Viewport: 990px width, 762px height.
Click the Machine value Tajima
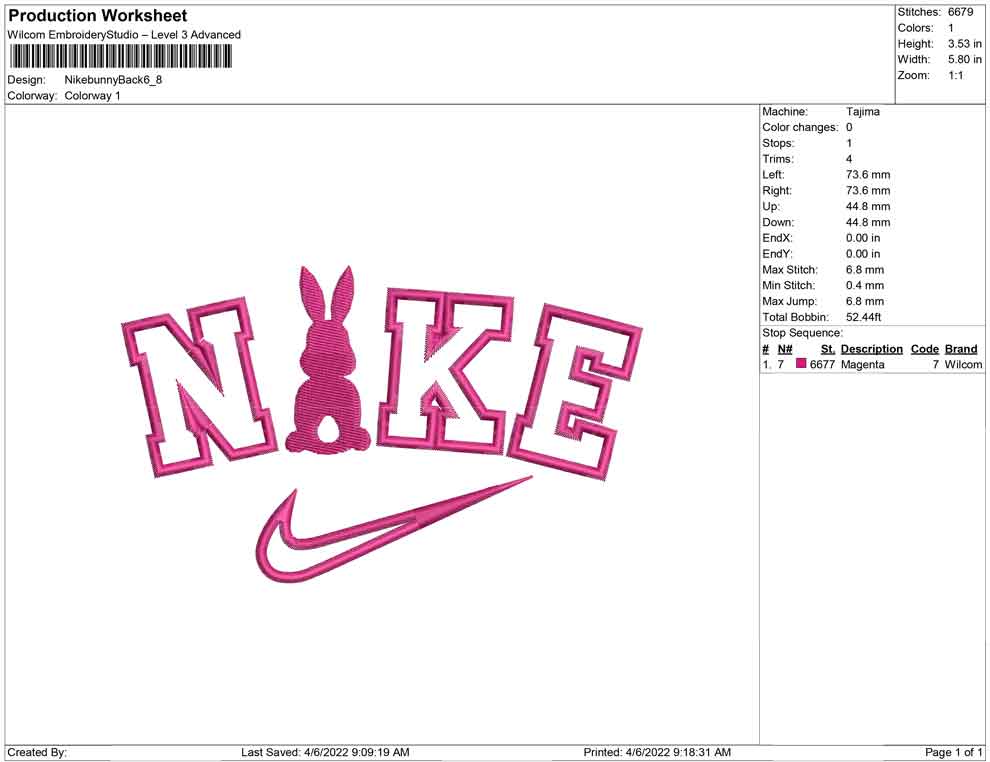(862, 111)
